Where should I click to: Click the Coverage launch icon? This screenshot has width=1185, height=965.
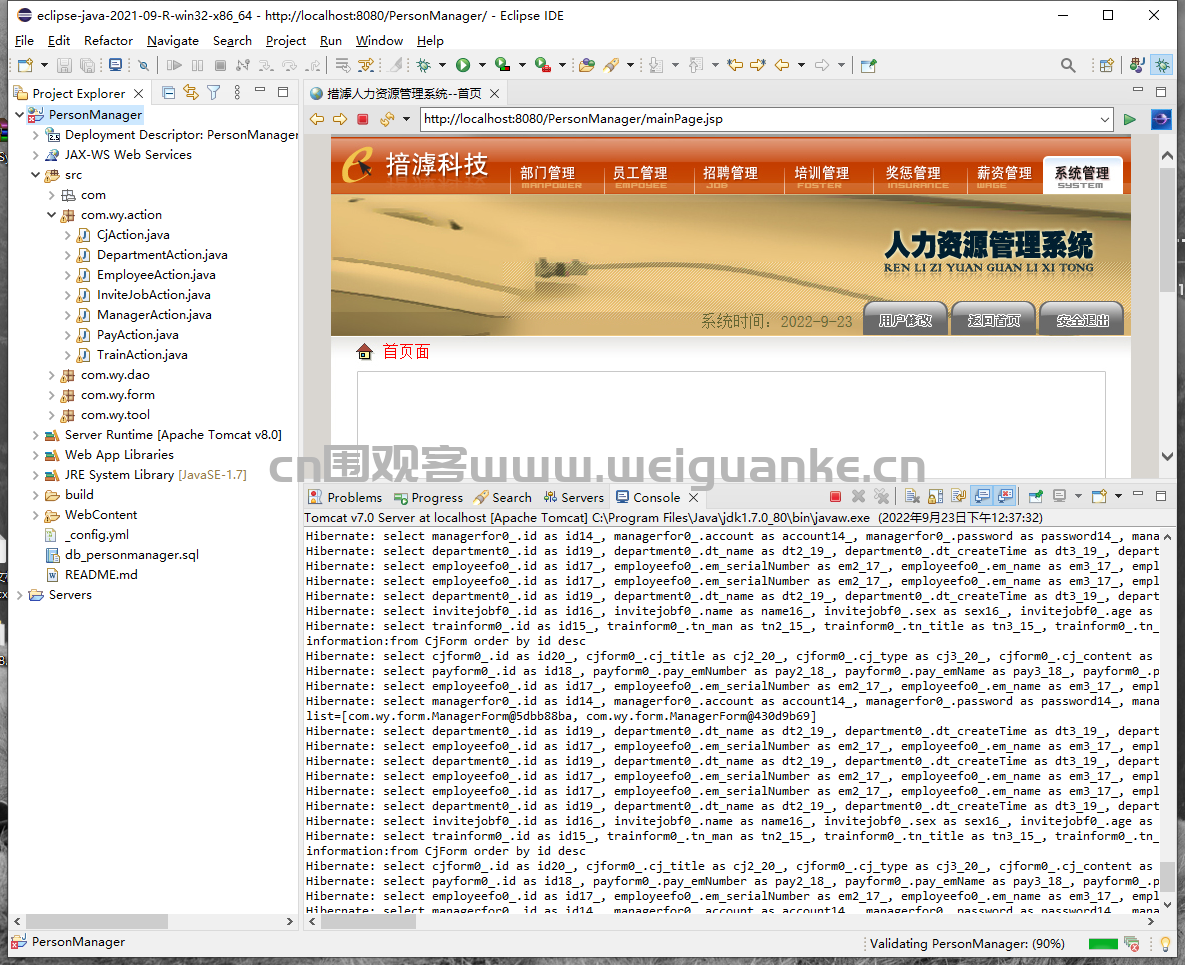[502, 66]
